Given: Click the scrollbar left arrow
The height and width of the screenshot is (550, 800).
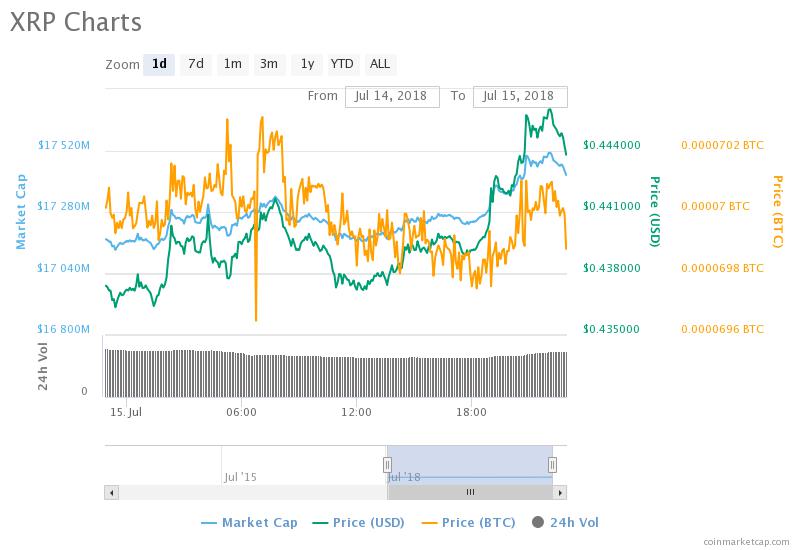Looking at the screenshot, I should [112, 492].
